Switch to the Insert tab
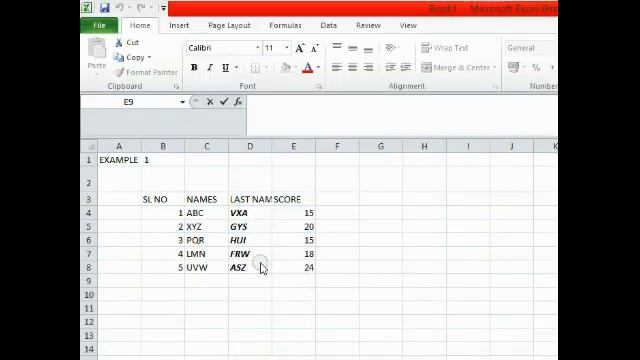The width and height of the screenshot is (640, 360). 179,25
